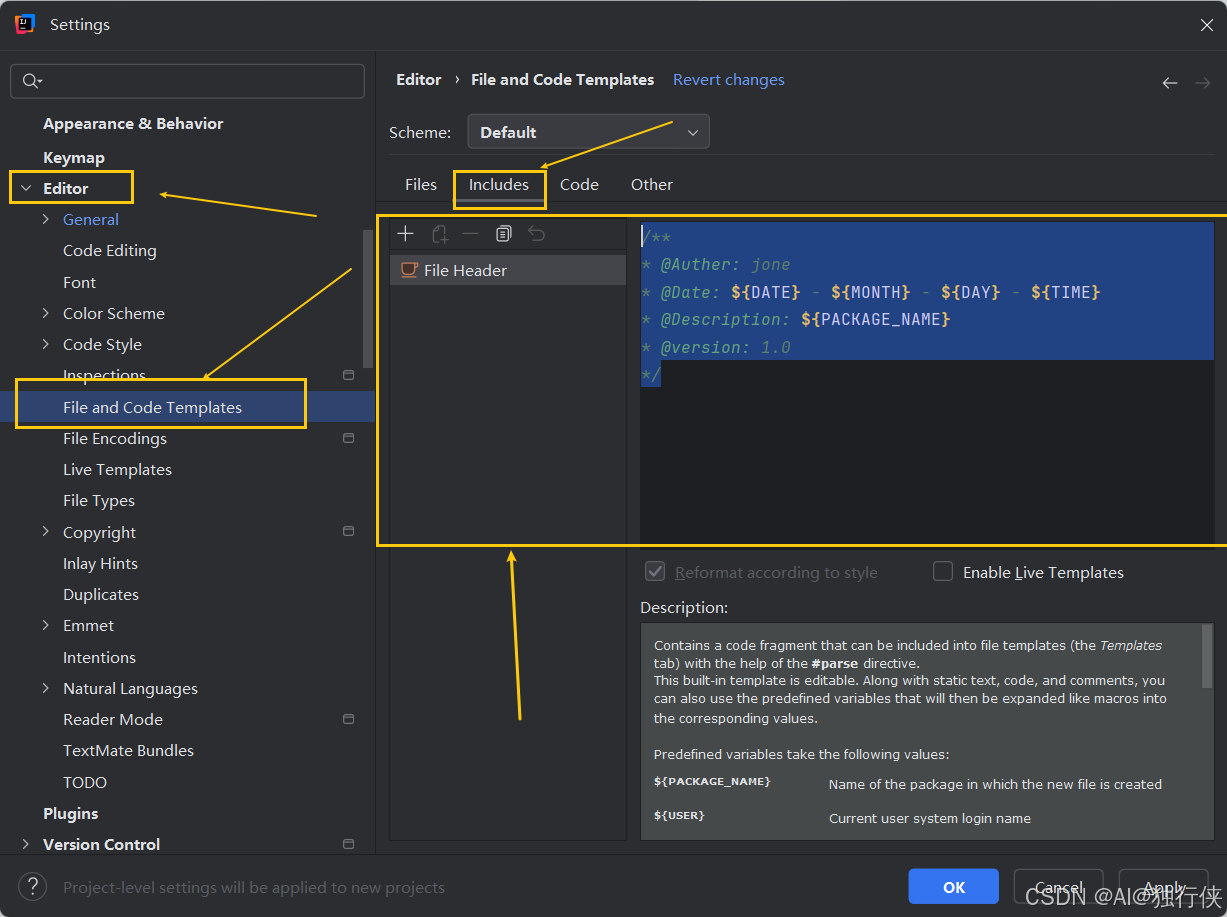Screen dimensions: 1227x917
Task: Switch to the Includes tab
Action: [x=499, y=184]
